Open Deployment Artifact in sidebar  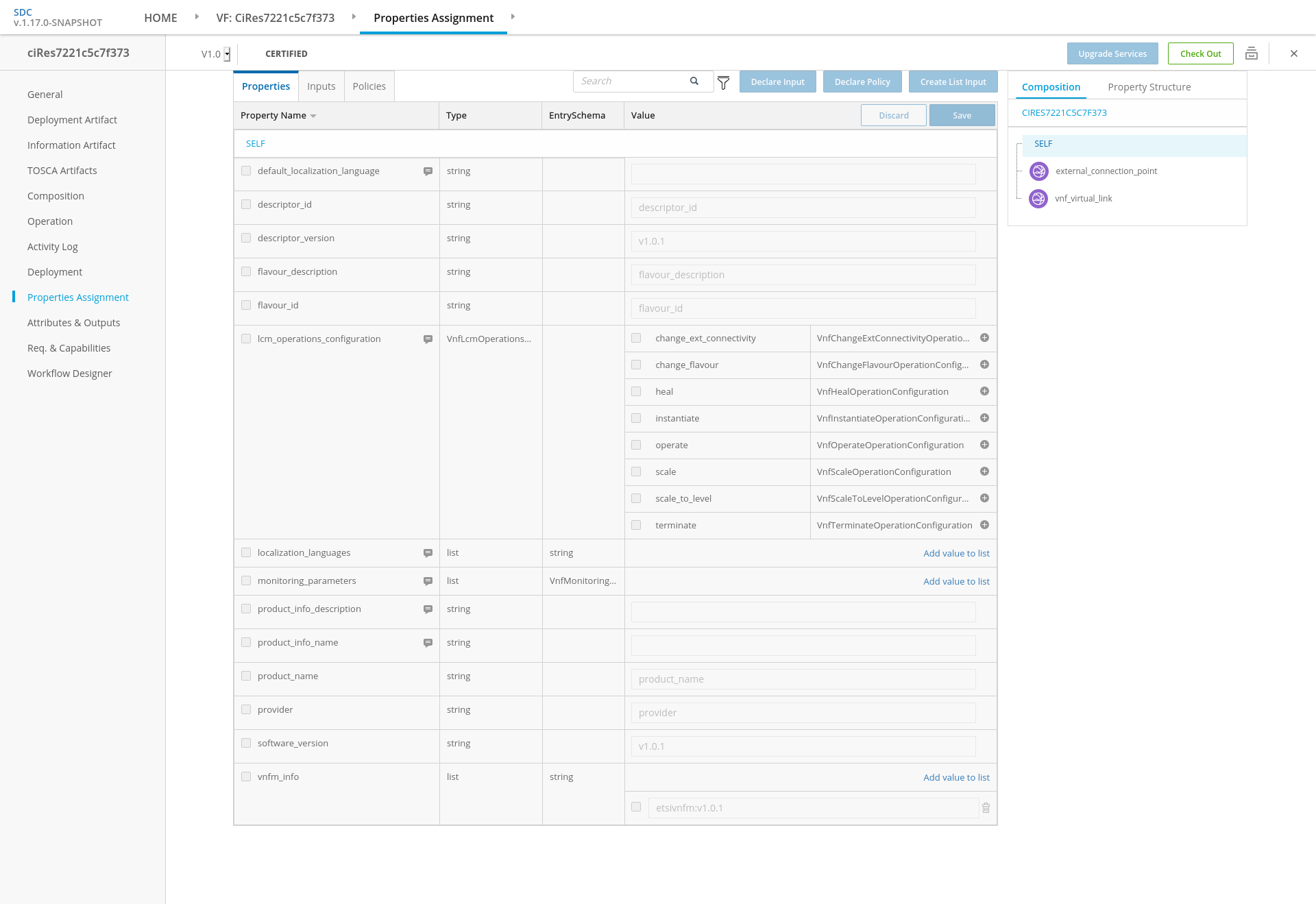pyautogui.click(x=72, y=120)
